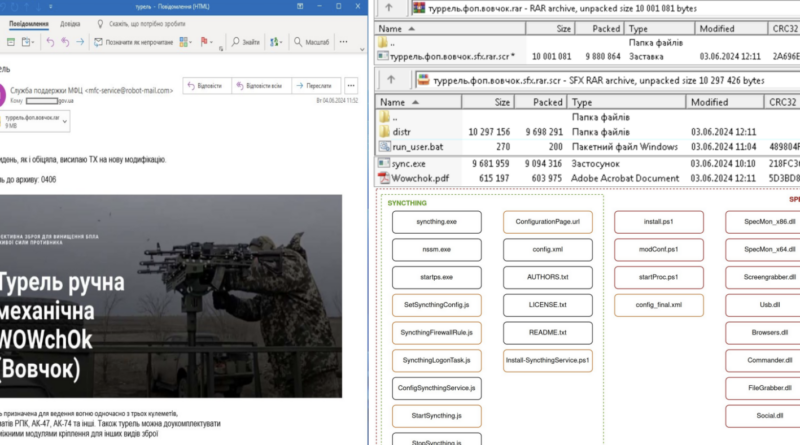Open ribbon overflow three-dots menu
Screen dimensions: 800x445
click(344, 42)
